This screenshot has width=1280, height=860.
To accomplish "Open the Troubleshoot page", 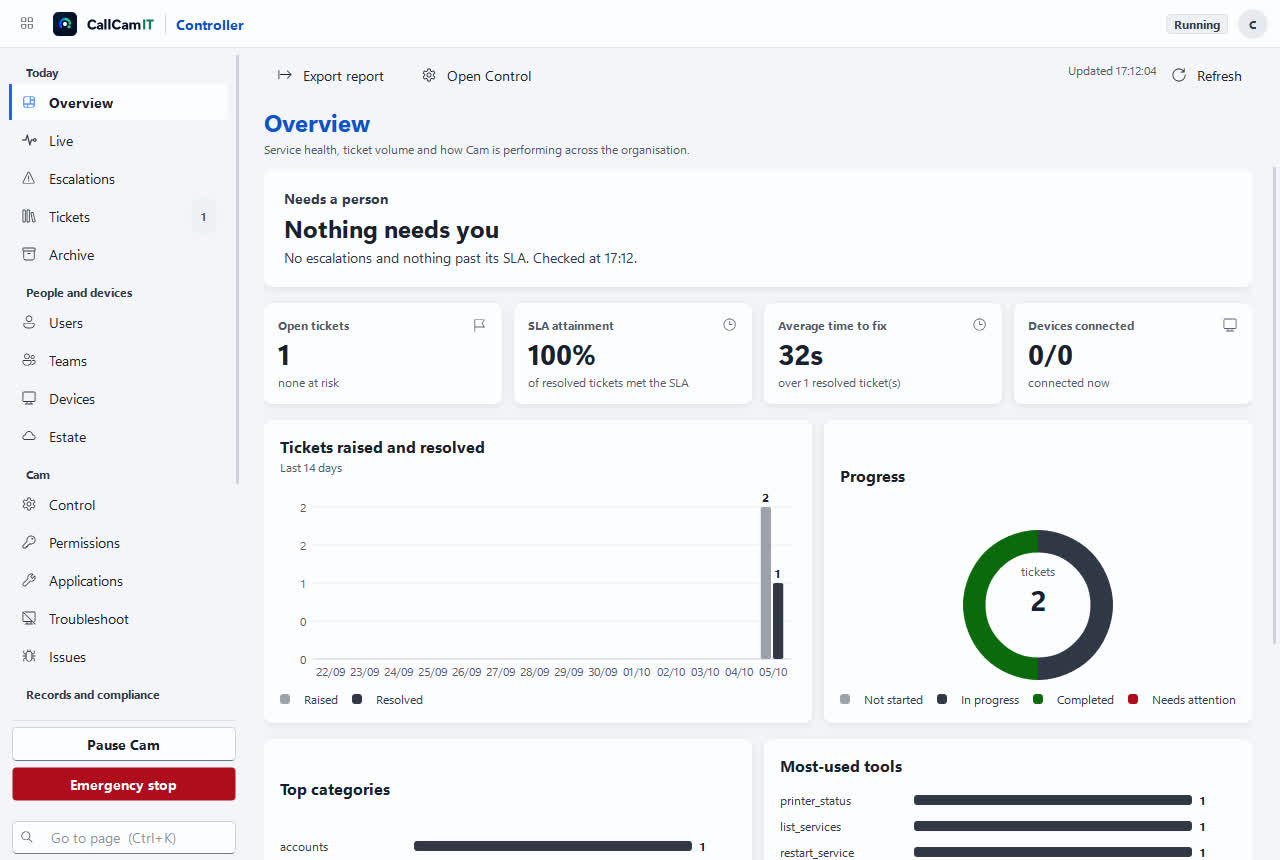I will (x=119, y=619).
